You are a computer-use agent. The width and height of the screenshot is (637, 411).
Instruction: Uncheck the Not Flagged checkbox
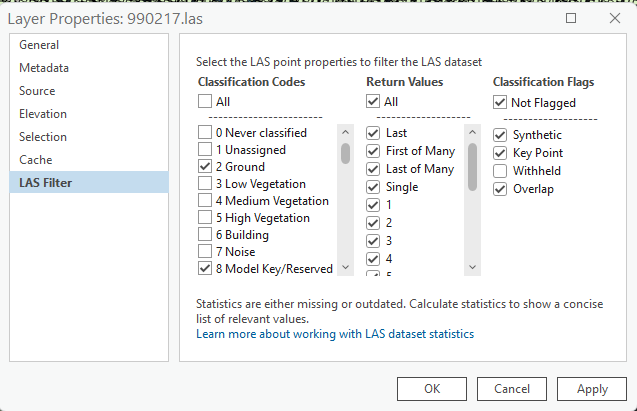(501, 102)
